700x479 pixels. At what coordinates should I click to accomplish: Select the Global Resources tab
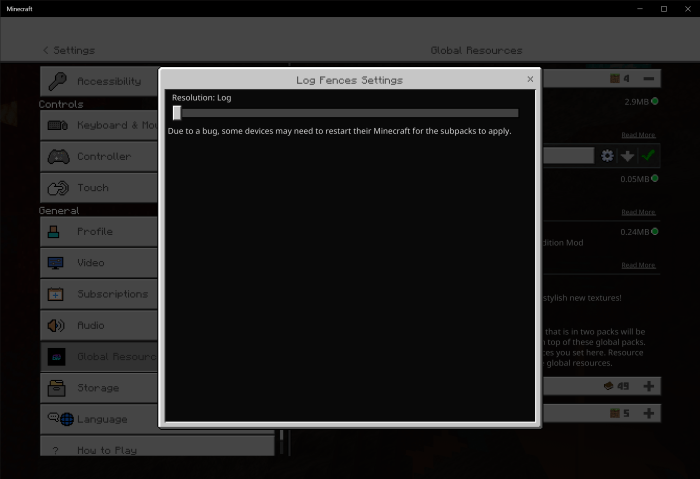[99, 357]
